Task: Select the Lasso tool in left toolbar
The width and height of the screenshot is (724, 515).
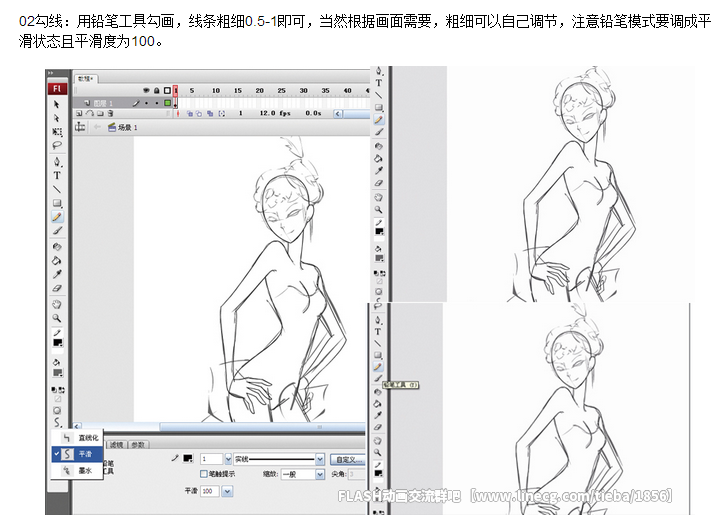Action: (x=57, y=145)
